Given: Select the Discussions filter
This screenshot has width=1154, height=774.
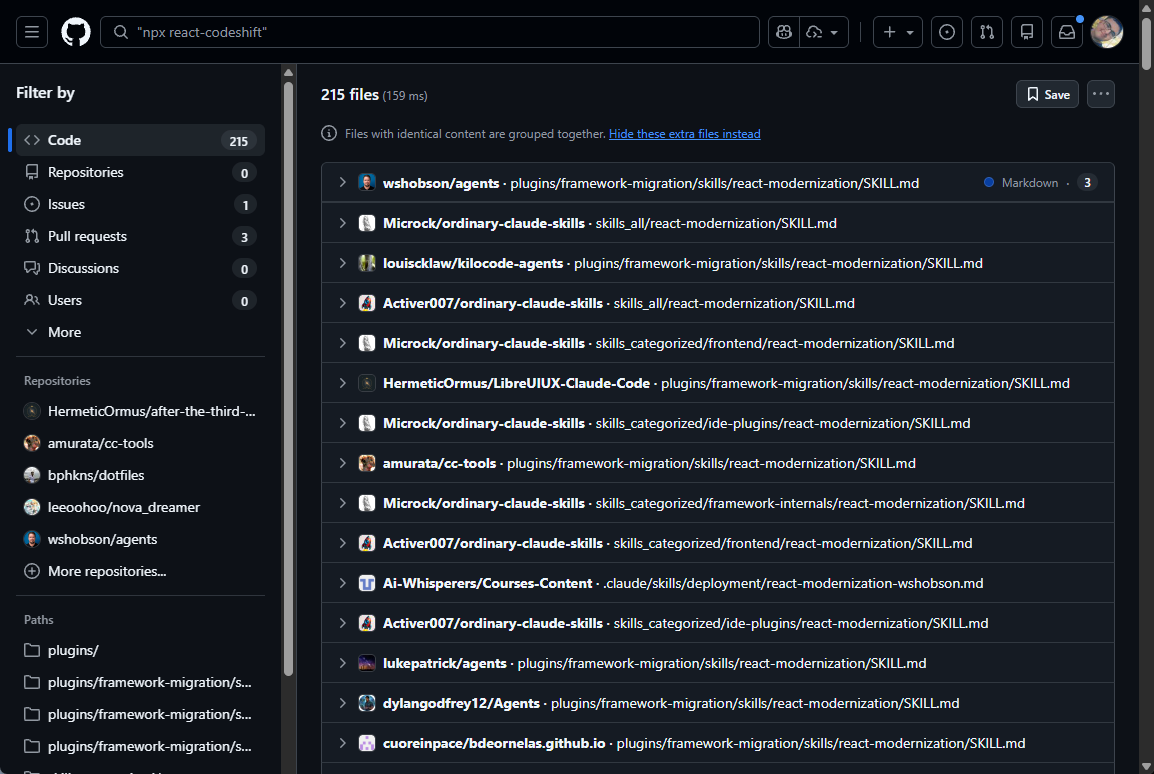Looking at the screenshot, I should pyautogui.click(x=140, y=268).
